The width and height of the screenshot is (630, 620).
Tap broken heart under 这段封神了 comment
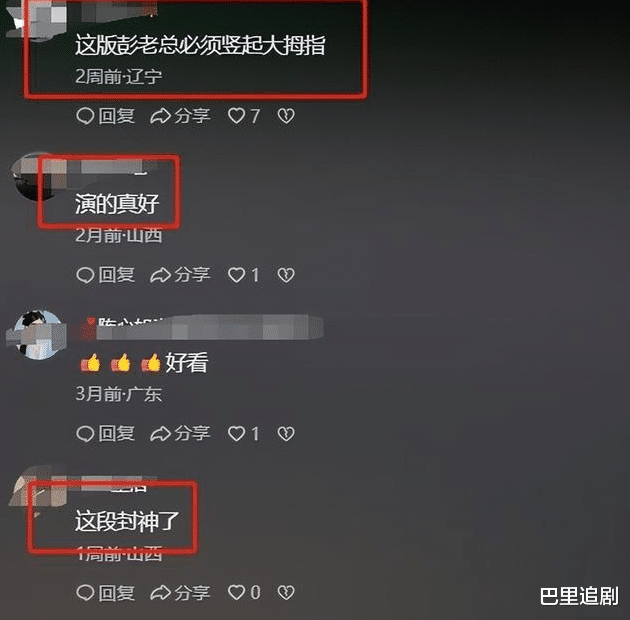(286, 593)
